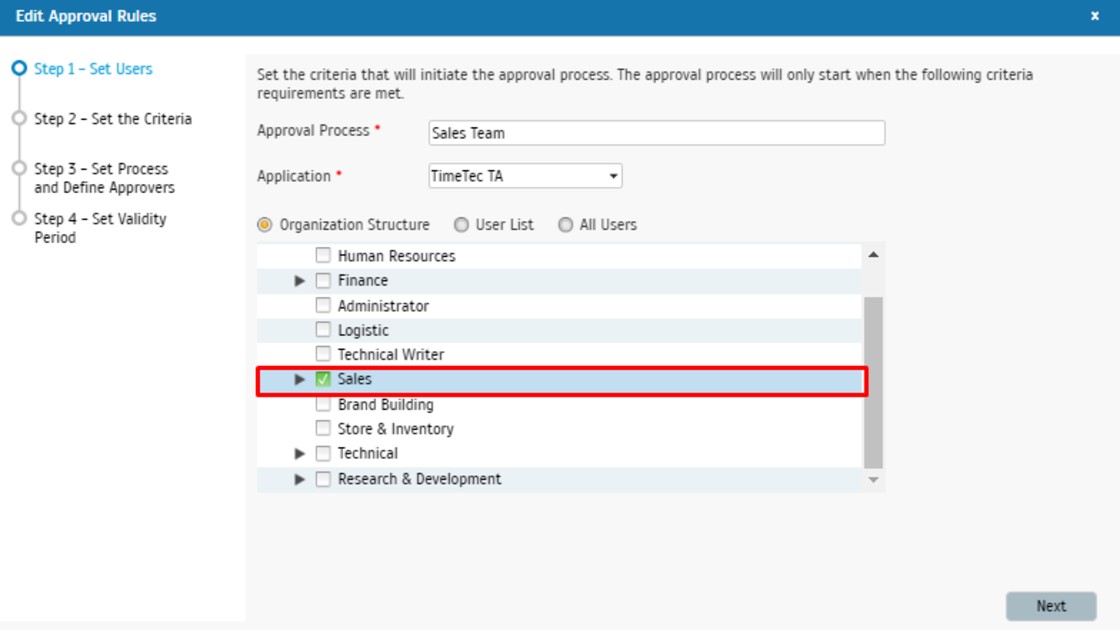Click the Next button
The width and height of the screenshot is (1120, 630).
(x=1050, y=606)
